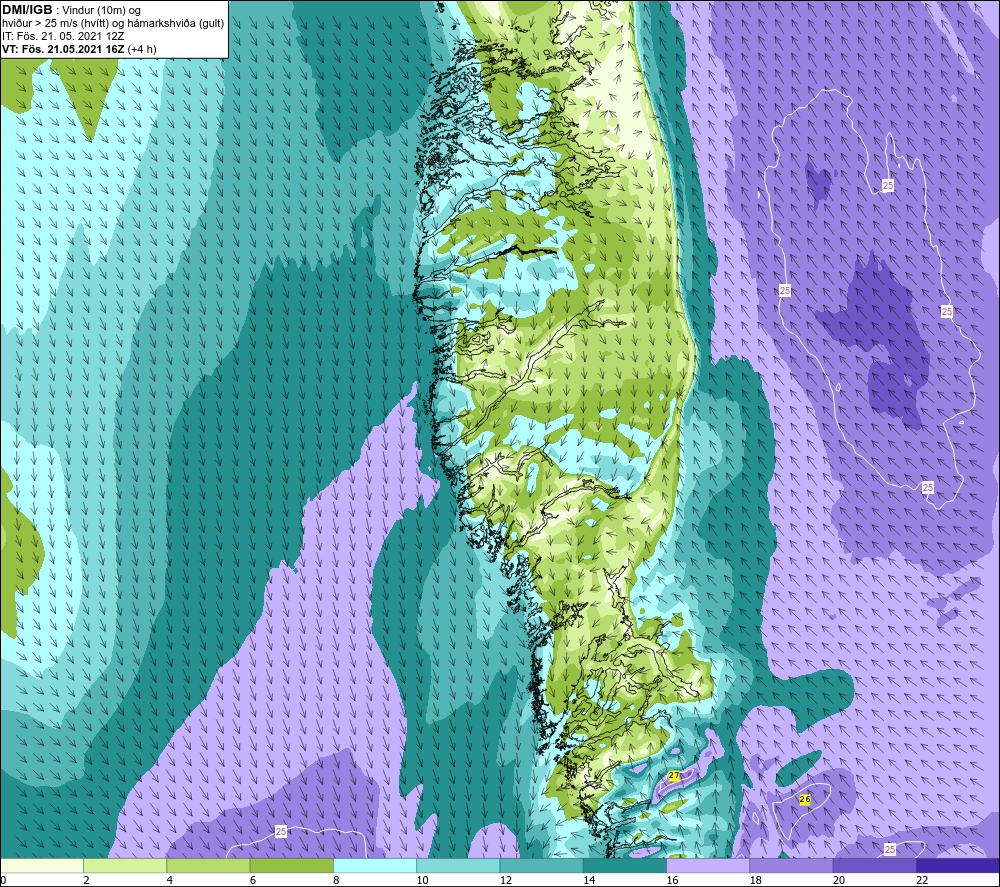Screen dimensions: 1000x887
Task: Click the yellow '26' maximum gust label
Action: point(805,799)
